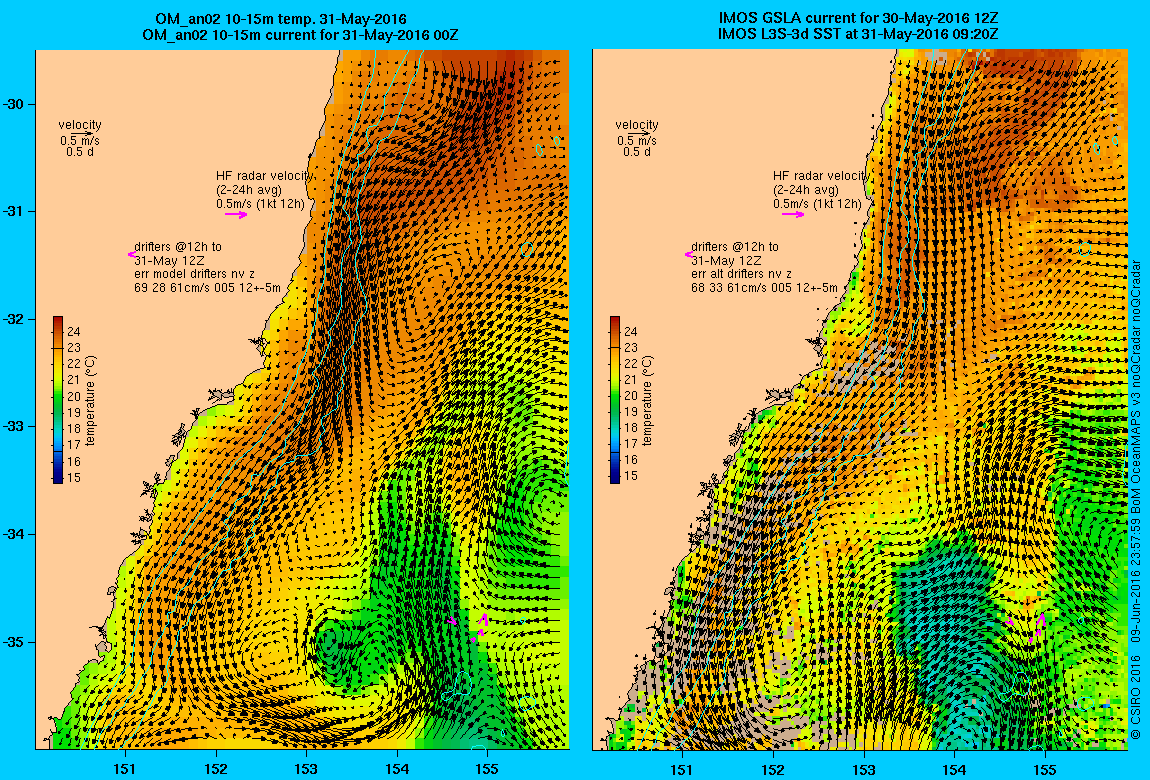Click longitude 152 label under right map
1150x780 pixels.
click(773, 769)
